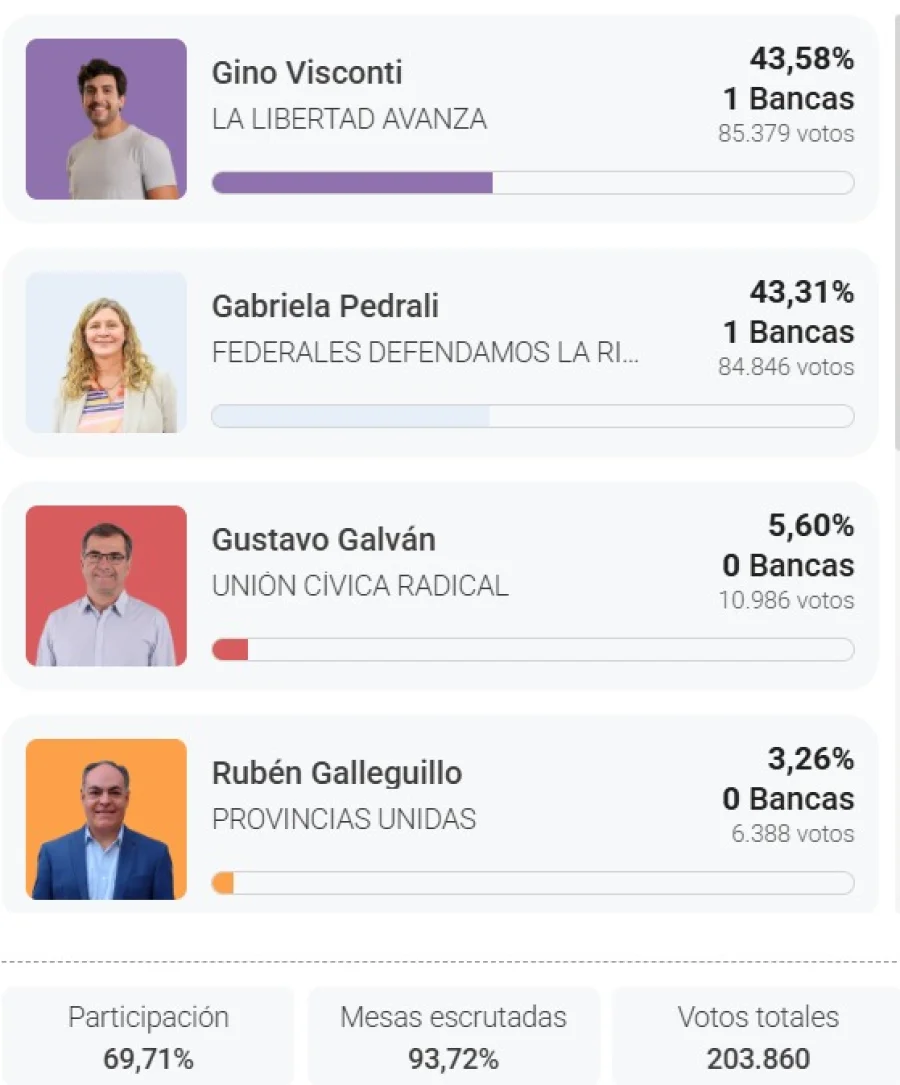
Task: Click Gabriela Pedrali's candidate photo
Action: click(x=106, y=352)
